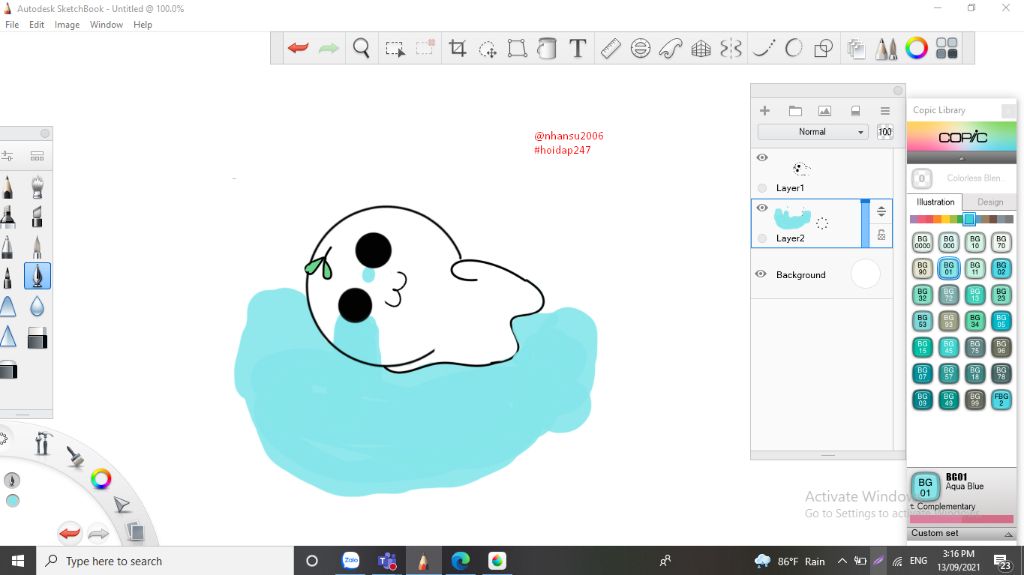
Task: Click the Redo arrow in top toolbar
Action: (328, 48)
